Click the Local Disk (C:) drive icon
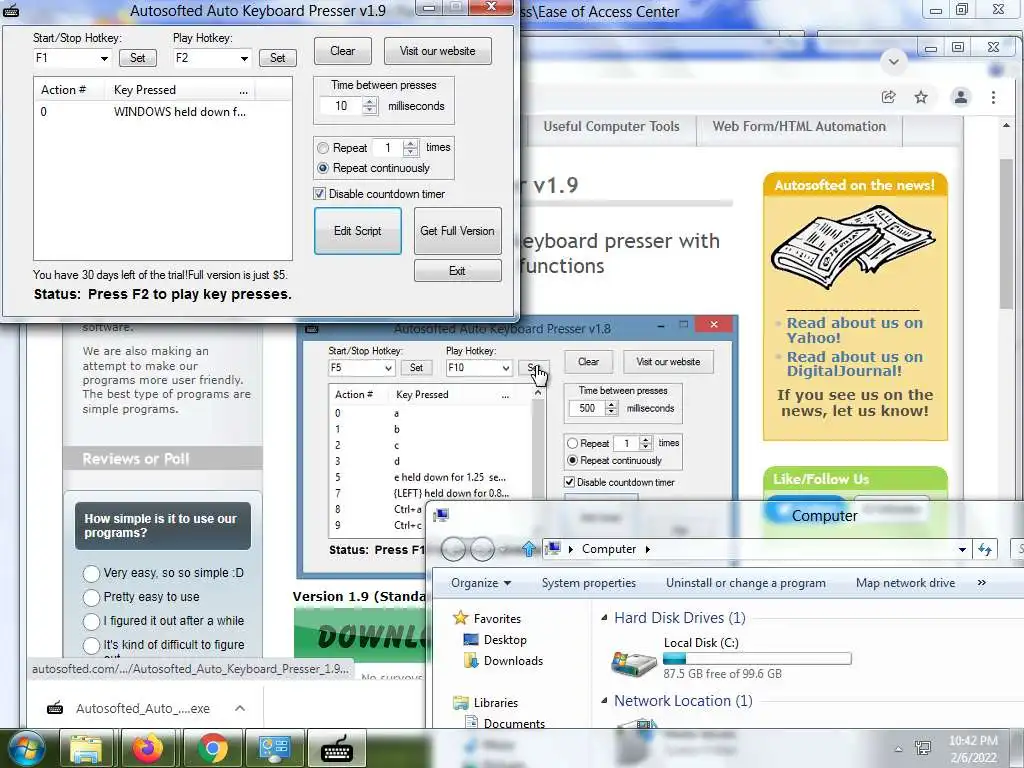1024x768 pixels. [633, 663]
